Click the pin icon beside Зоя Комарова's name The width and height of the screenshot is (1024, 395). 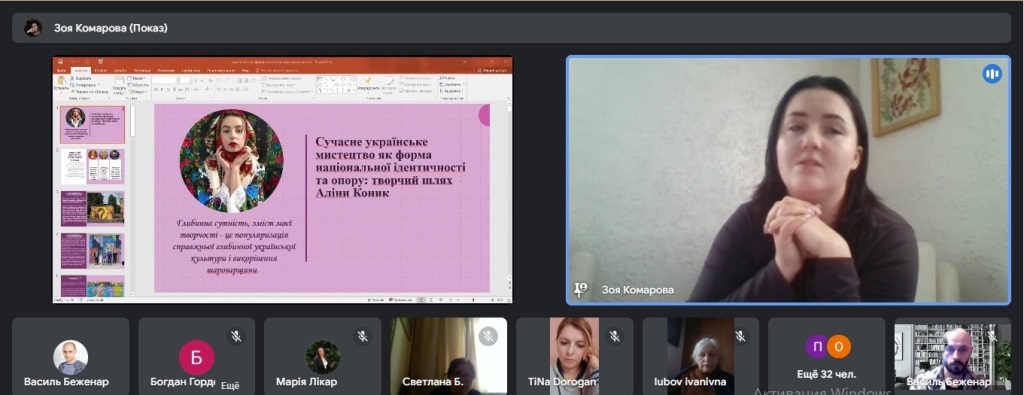click(580, 290)
